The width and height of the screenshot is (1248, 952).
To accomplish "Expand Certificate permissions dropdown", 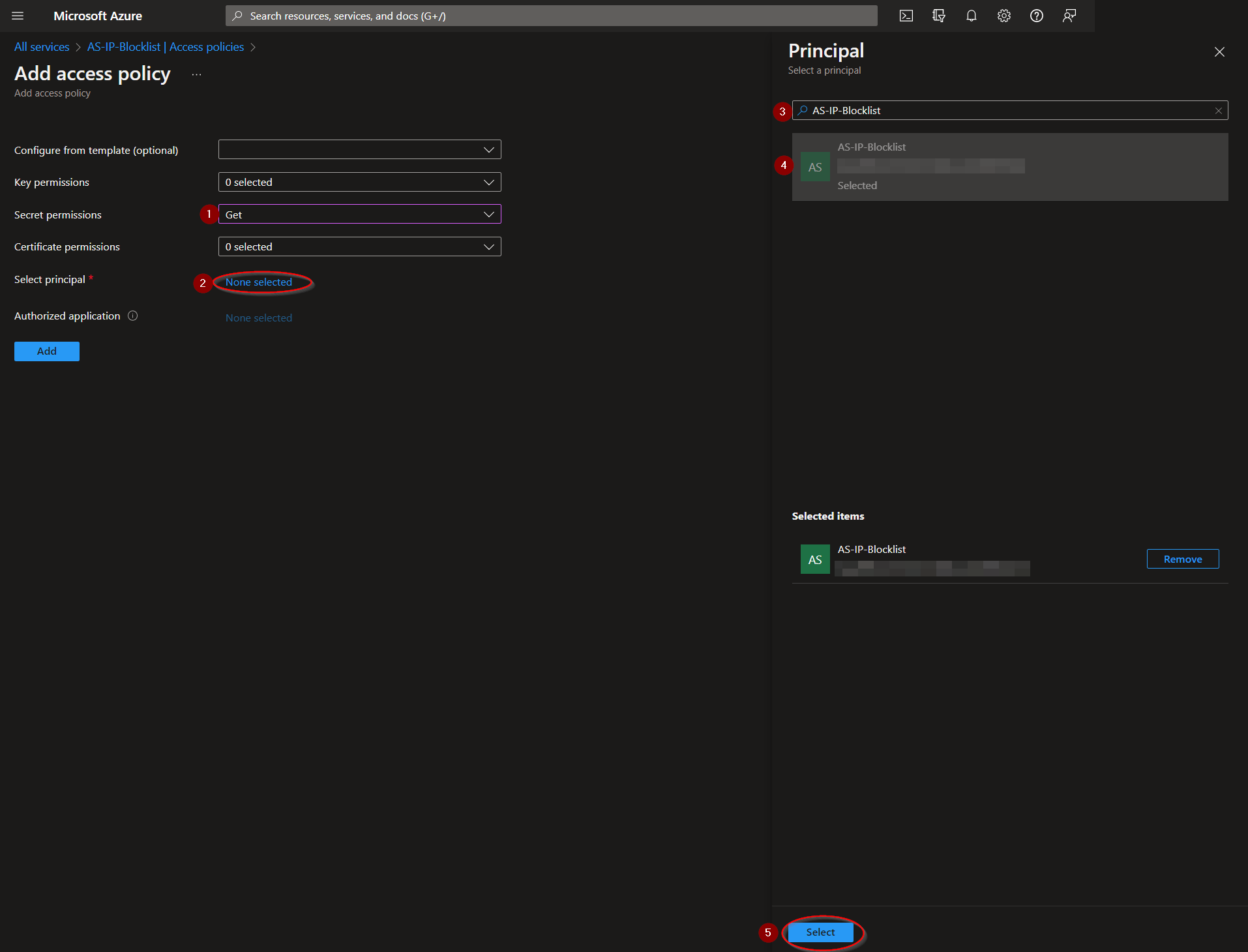I will click(x=360, y=246).
